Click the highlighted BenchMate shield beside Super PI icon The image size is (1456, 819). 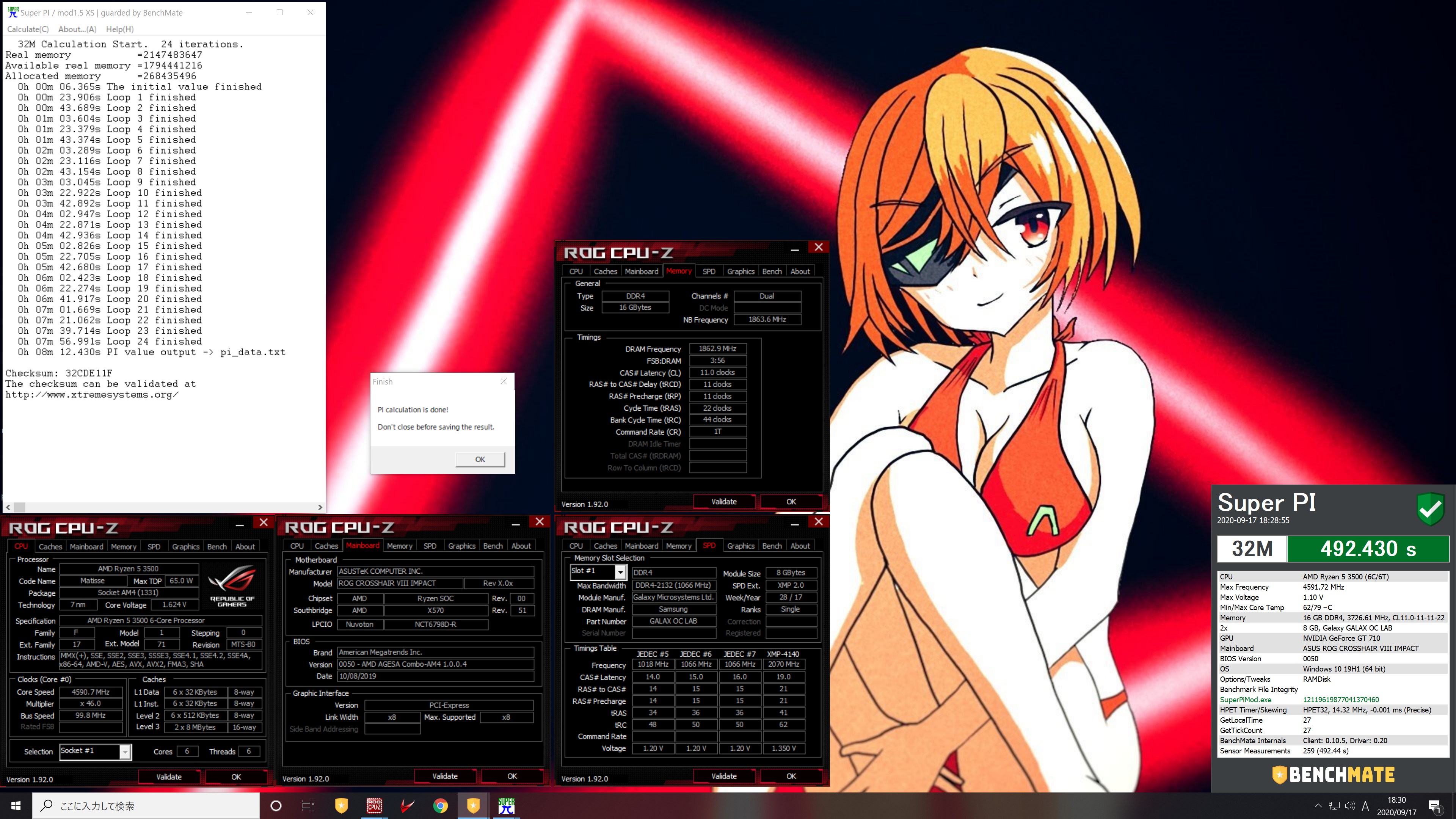[x=473, y=805]
